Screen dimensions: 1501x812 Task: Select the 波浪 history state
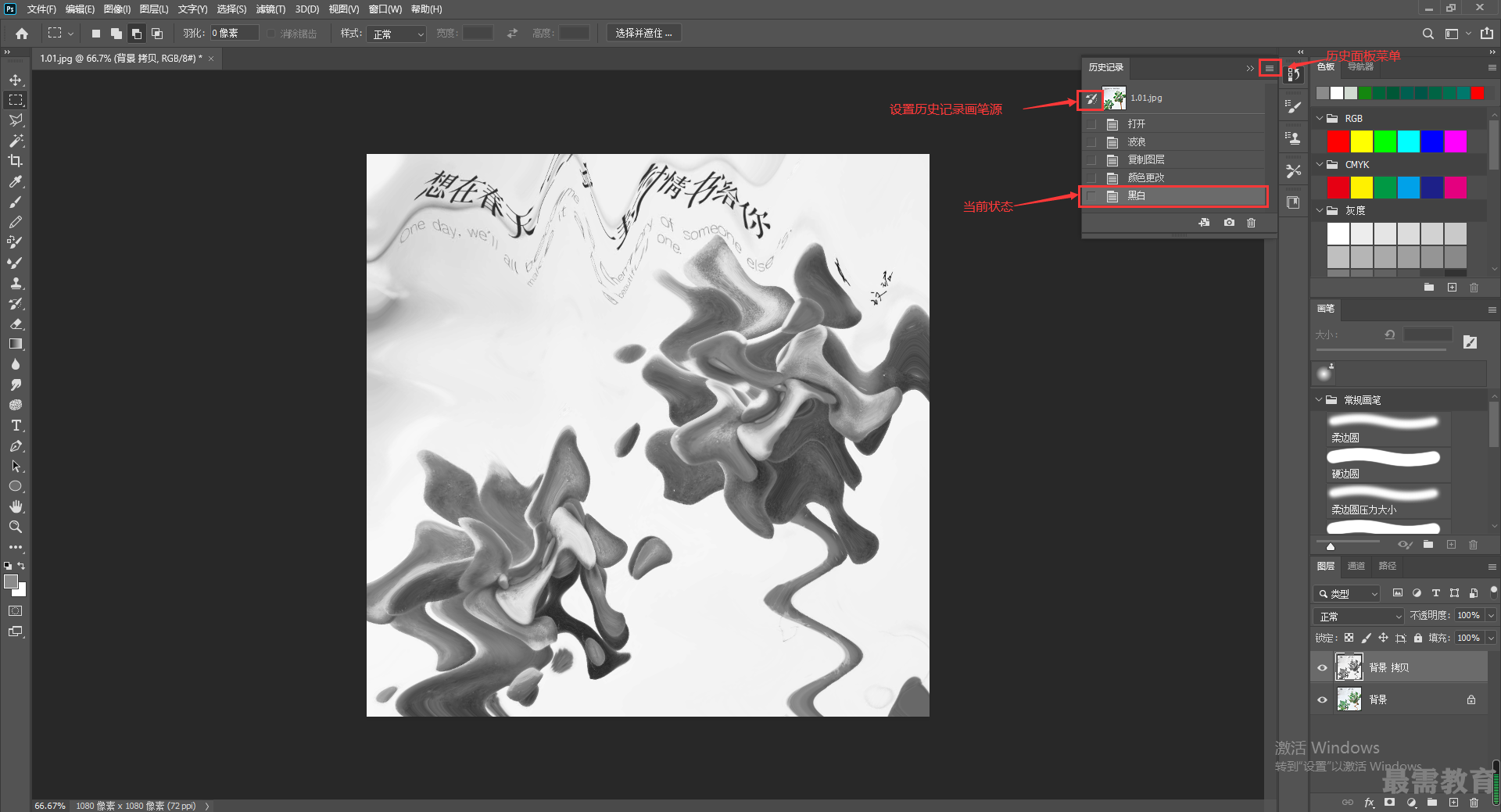coord(1173,142)
